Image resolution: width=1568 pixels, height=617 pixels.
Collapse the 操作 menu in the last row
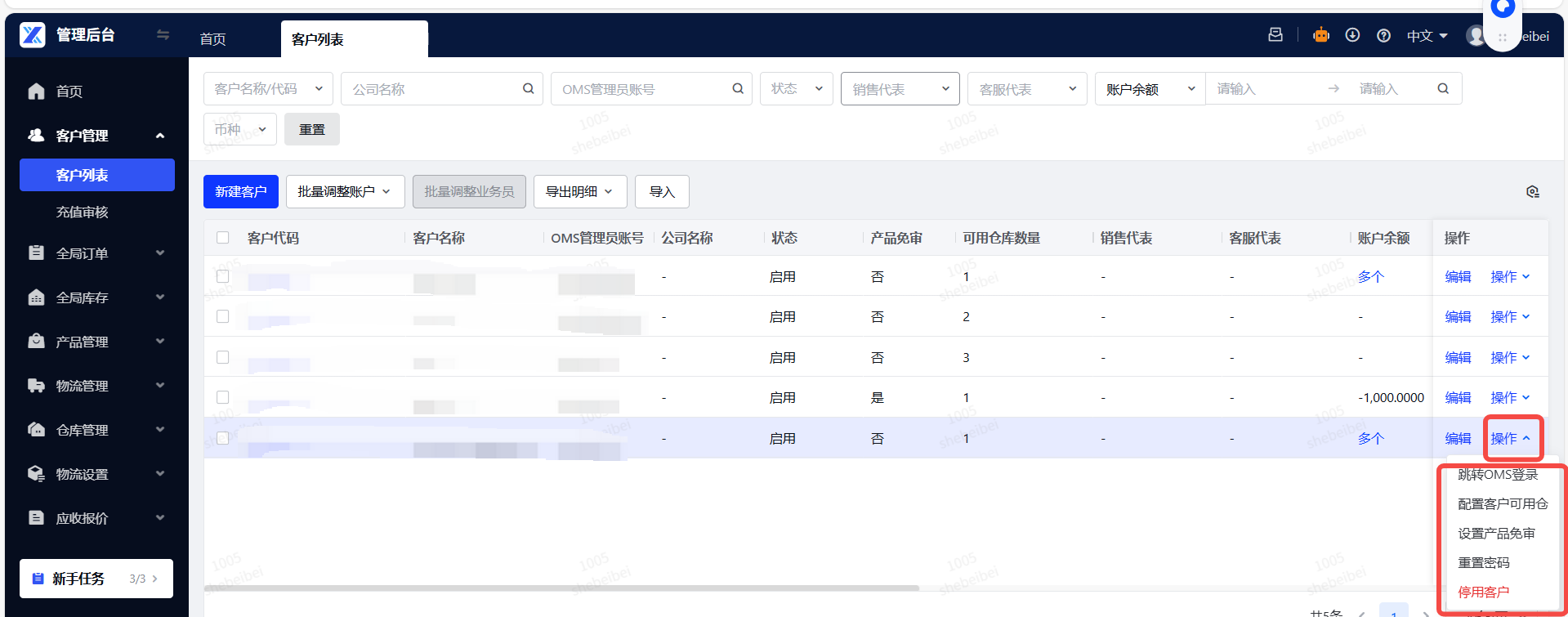1511,439
